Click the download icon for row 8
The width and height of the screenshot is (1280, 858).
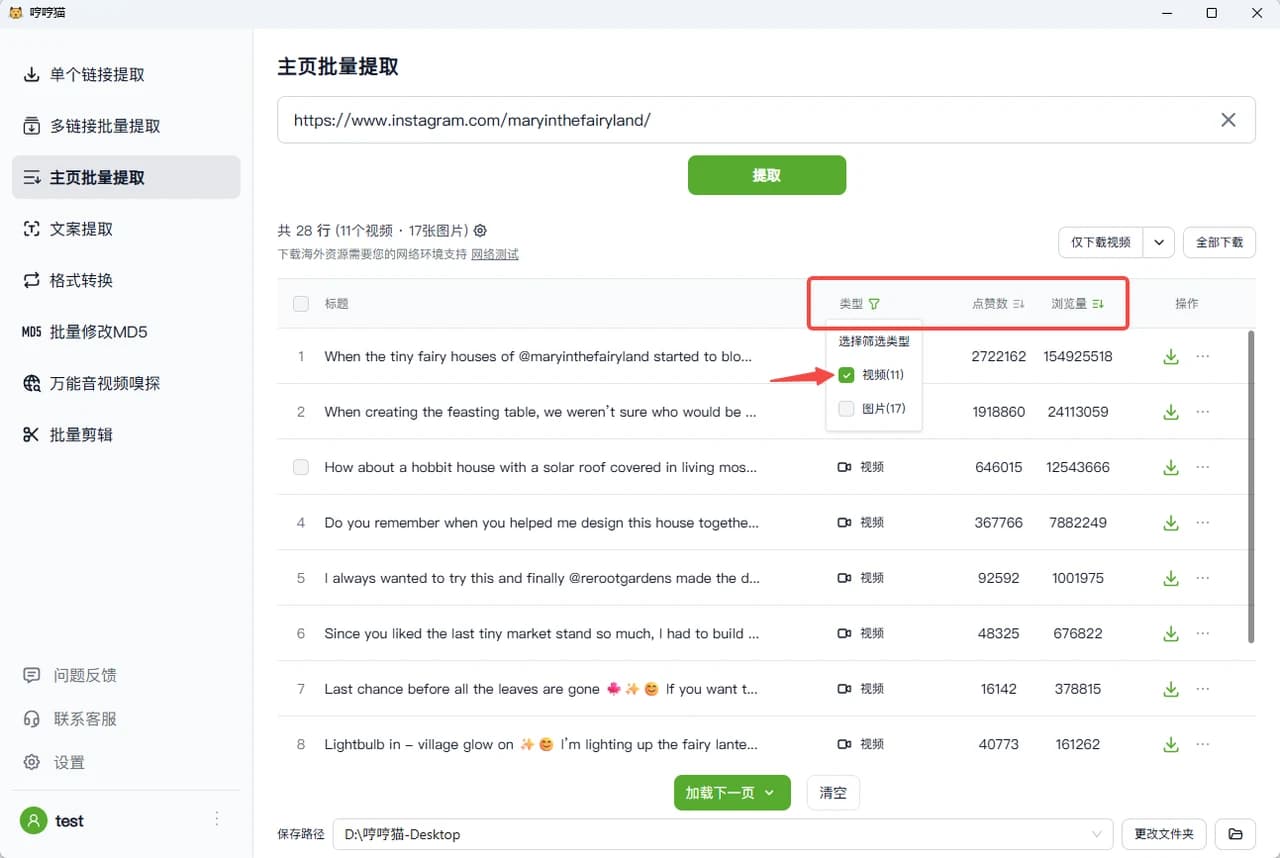pos(1170,745)
